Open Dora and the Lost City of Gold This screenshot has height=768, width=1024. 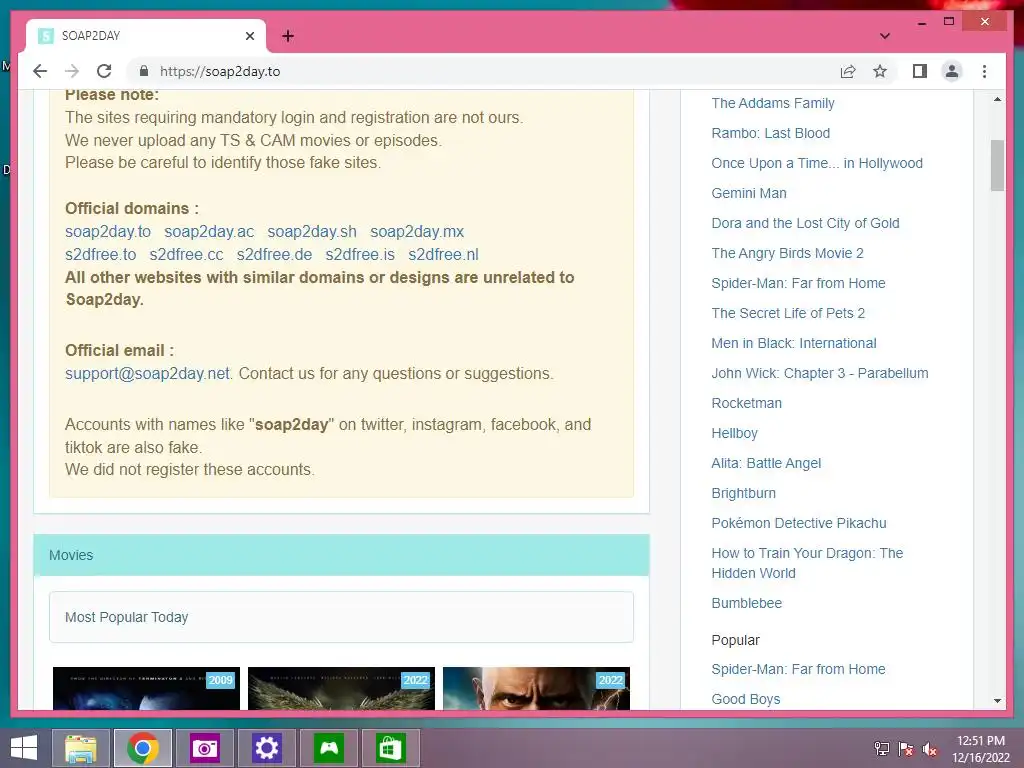805,223
